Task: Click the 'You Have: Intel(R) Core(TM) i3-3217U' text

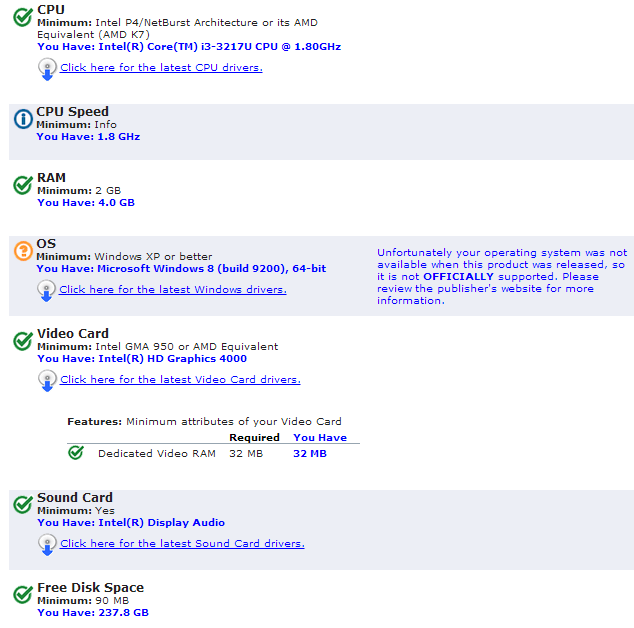Action: tap(189, 47)
